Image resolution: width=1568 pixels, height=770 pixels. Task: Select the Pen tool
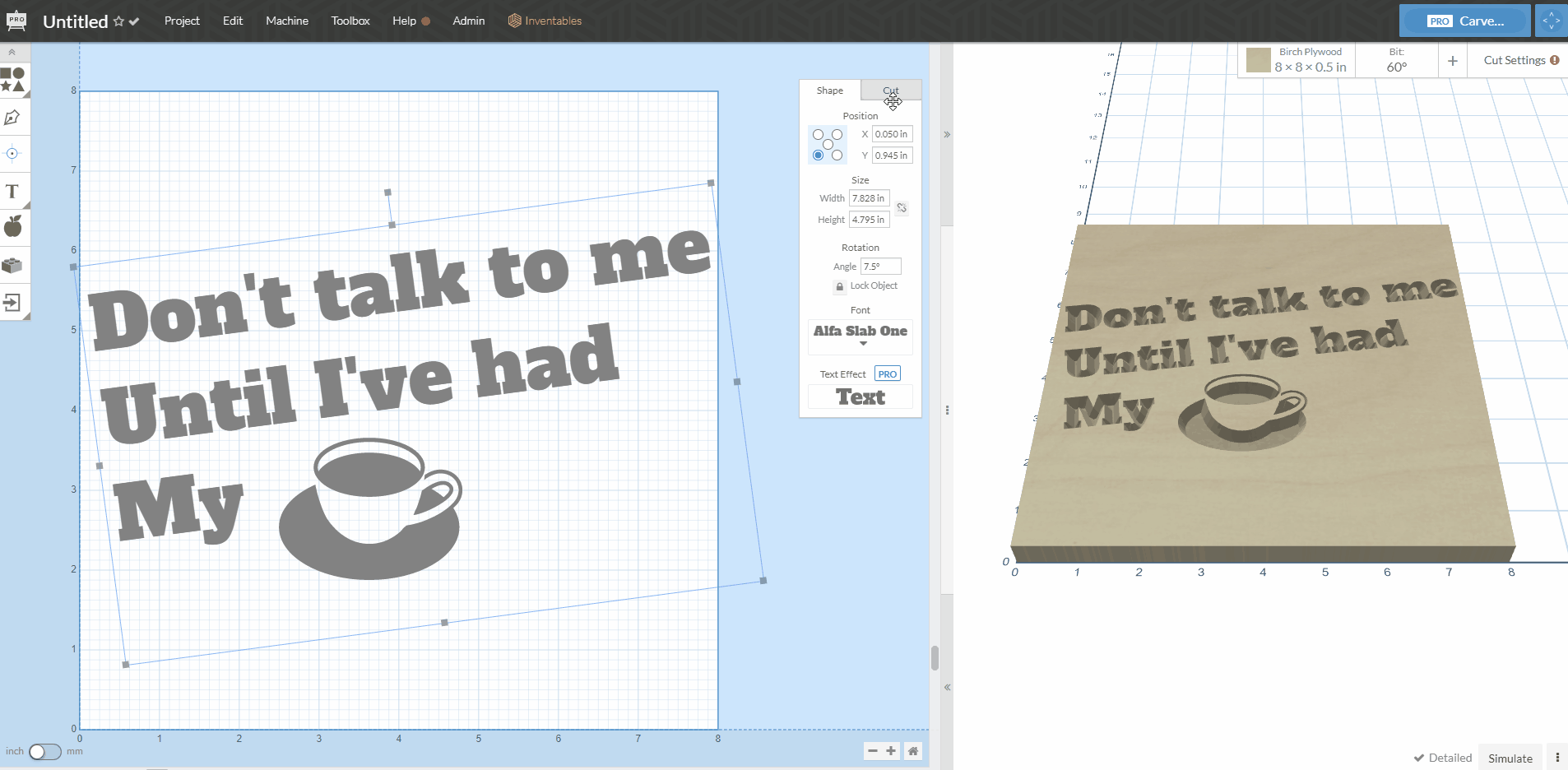pos(12,118)
